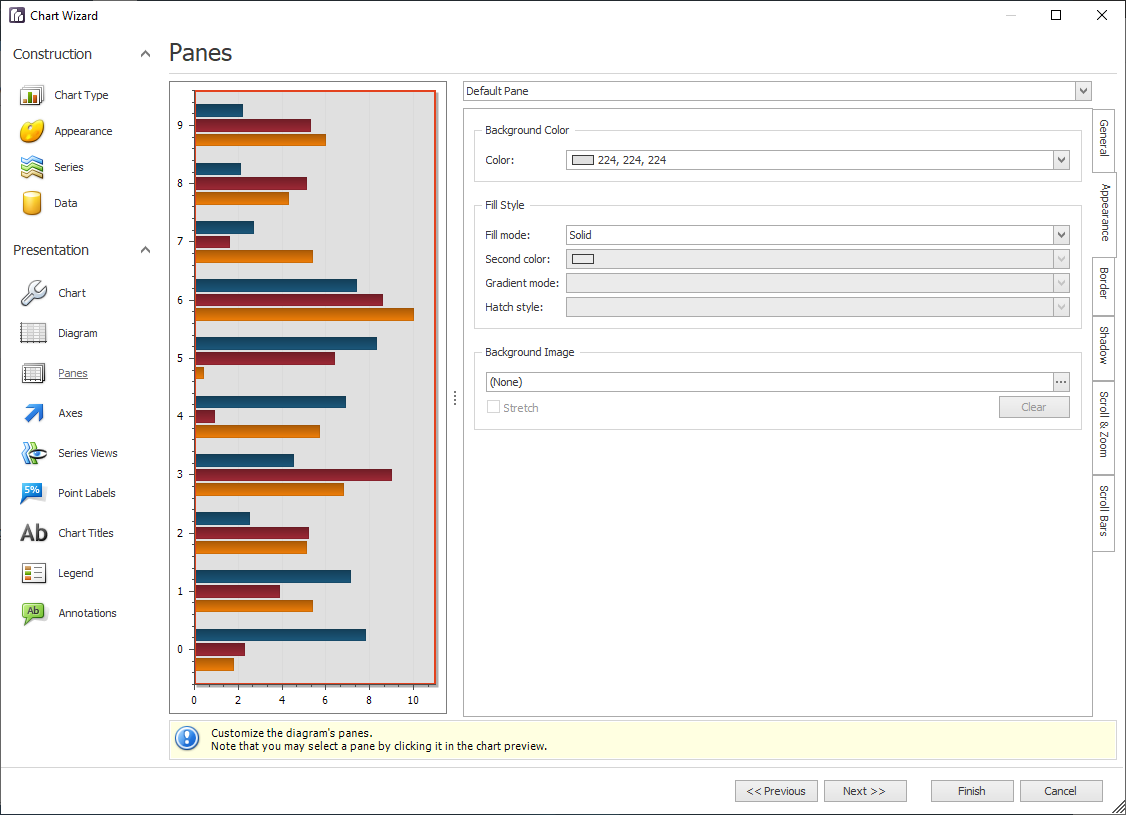
Task: Switch to the Scroll & Zoom tab
Action: pos(1102,428)
